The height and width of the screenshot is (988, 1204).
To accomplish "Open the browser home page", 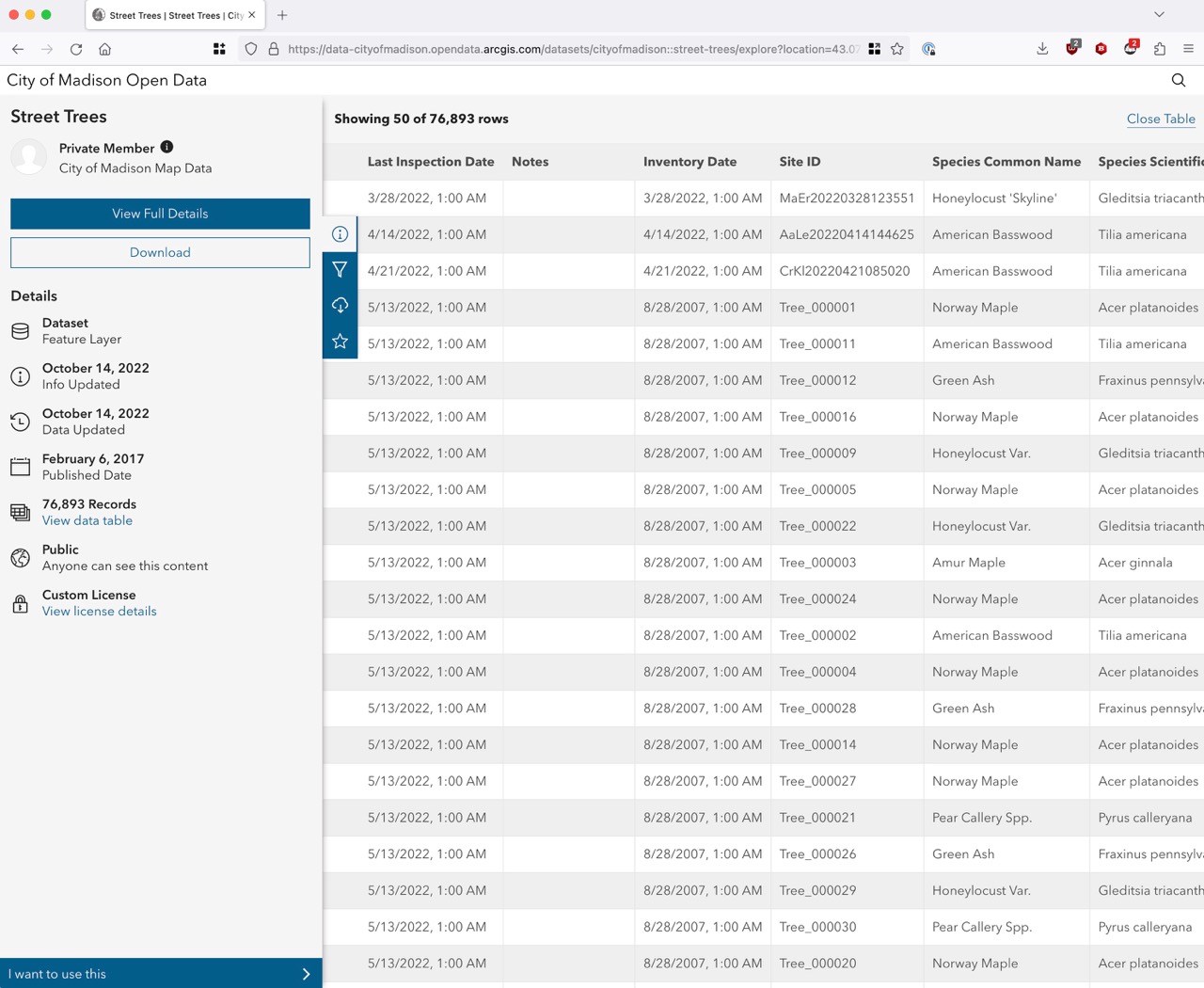I will (105, 49).
